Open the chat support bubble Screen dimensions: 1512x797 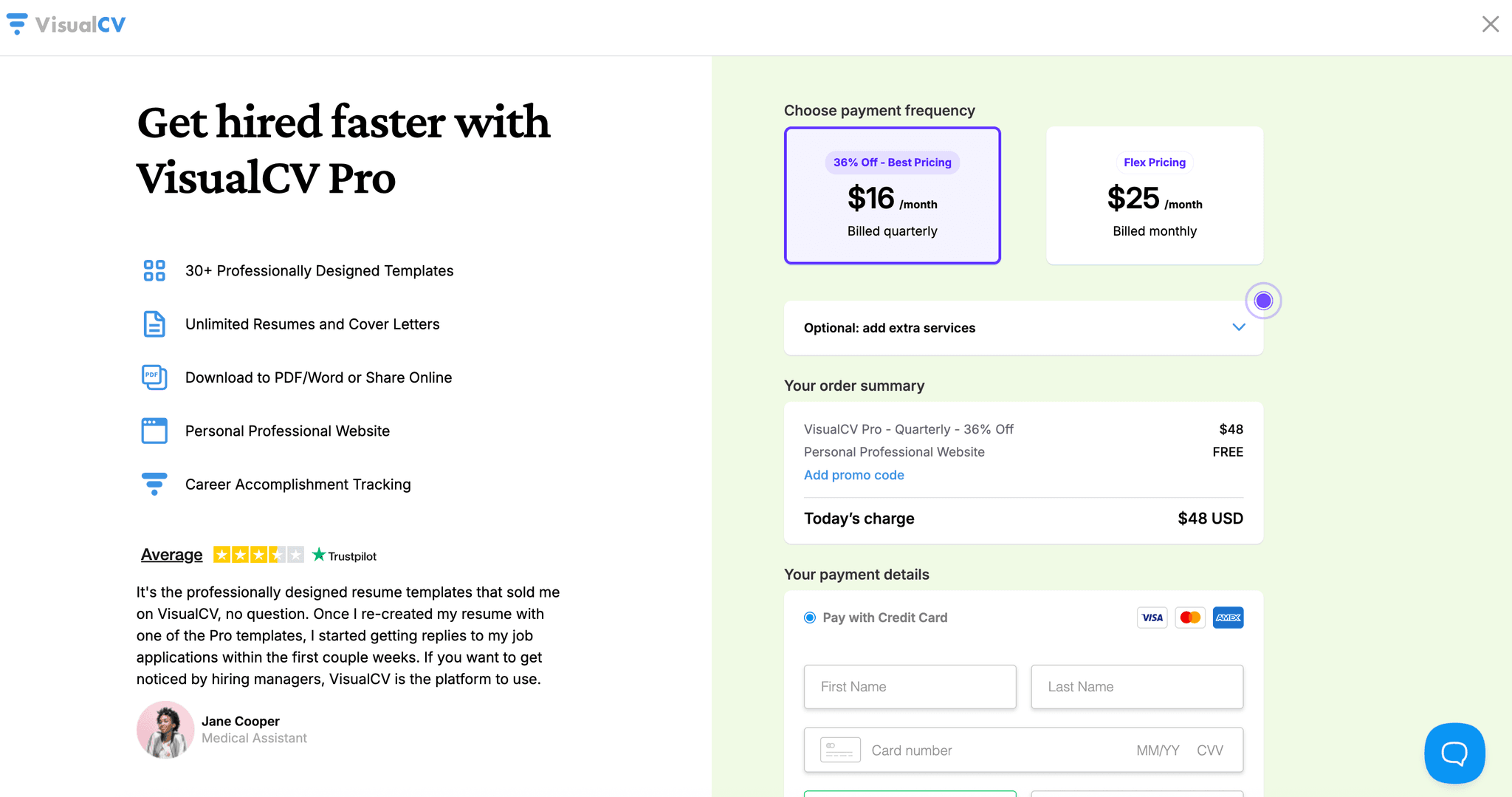click(x=1454, y=753)
